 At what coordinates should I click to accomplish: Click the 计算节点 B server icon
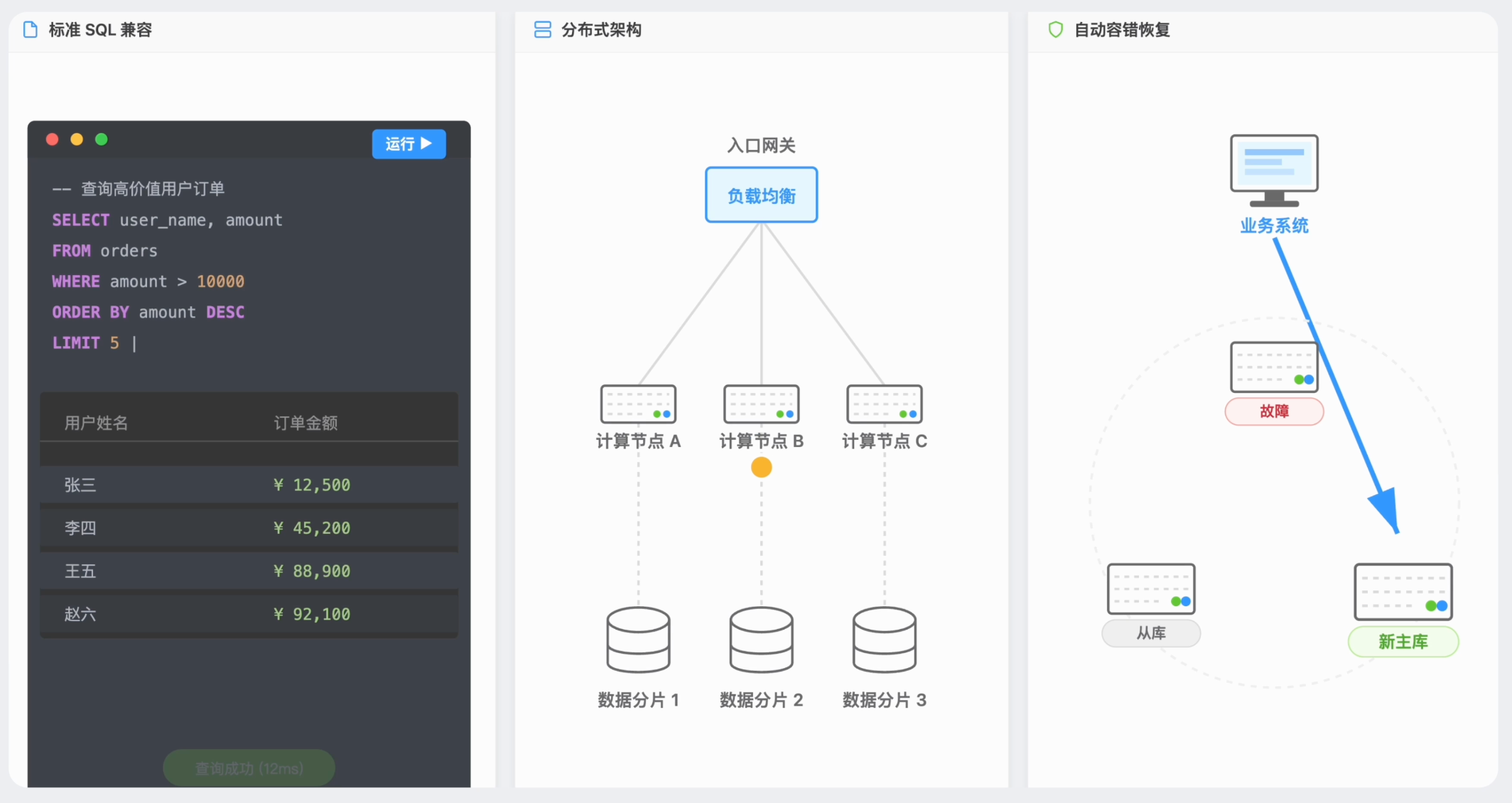click(x=761, y=404)
